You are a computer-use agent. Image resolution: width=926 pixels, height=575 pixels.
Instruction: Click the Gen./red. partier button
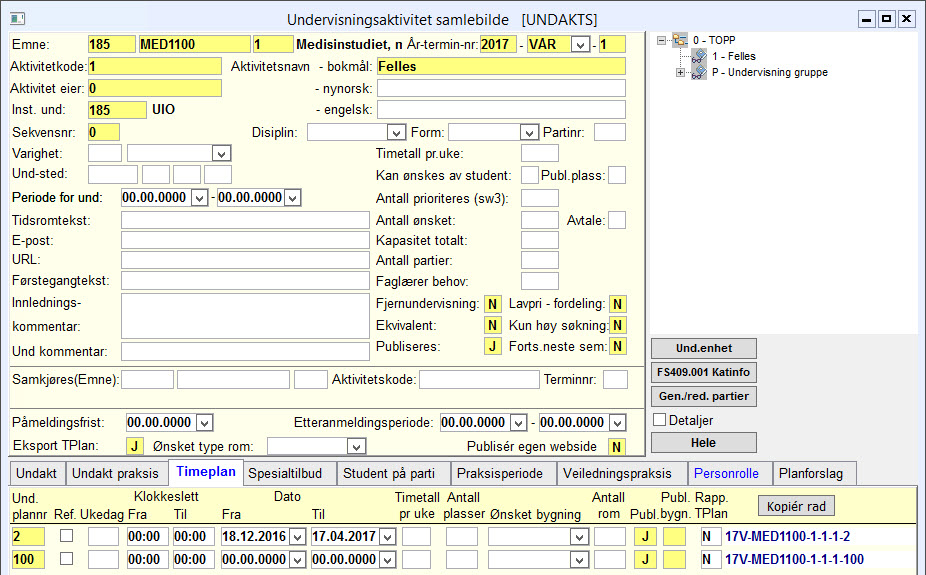coord(704,396)
